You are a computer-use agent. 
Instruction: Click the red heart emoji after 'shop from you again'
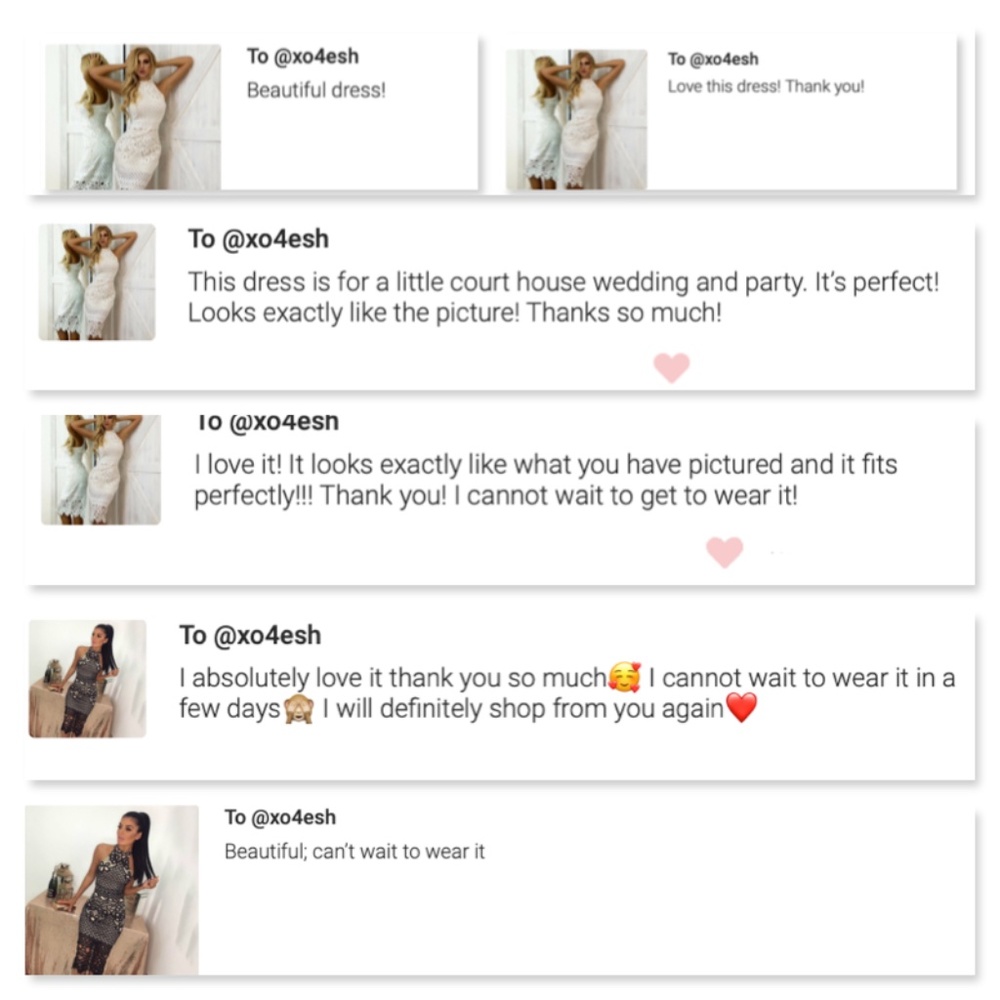point(742,708)
